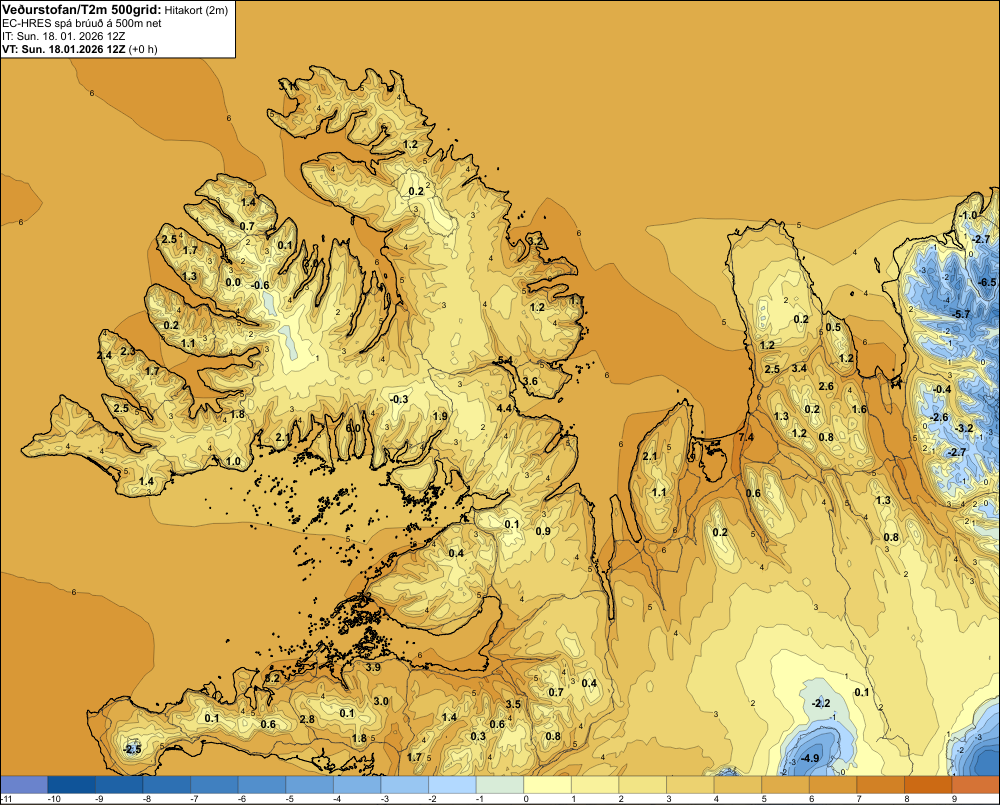Click the '-0.3' temperature value
Screen dimensions: 1000x805
[399, 399]
